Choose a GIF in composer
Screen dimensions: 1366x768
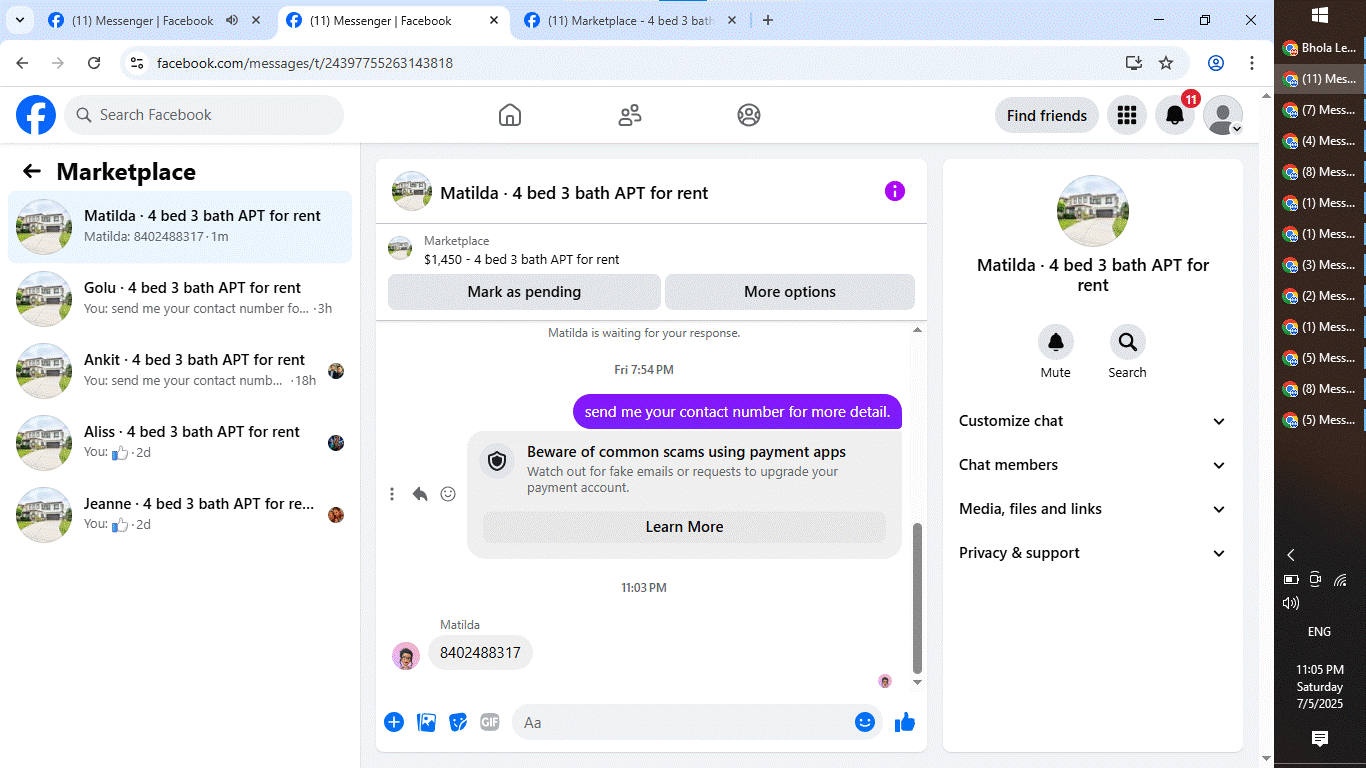click(x=489, y=722)
